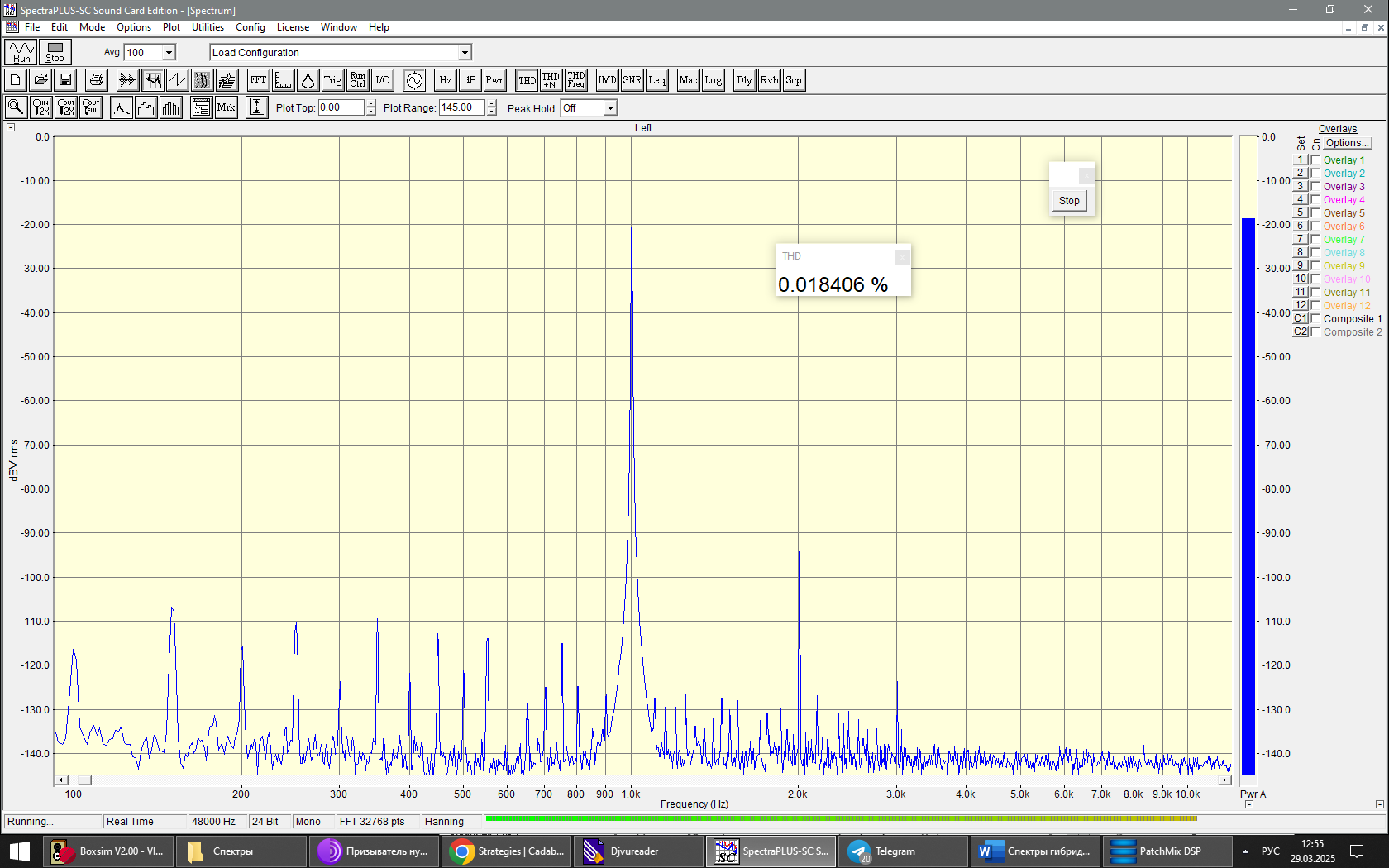Open the Rvb reverberation icon

770,80
